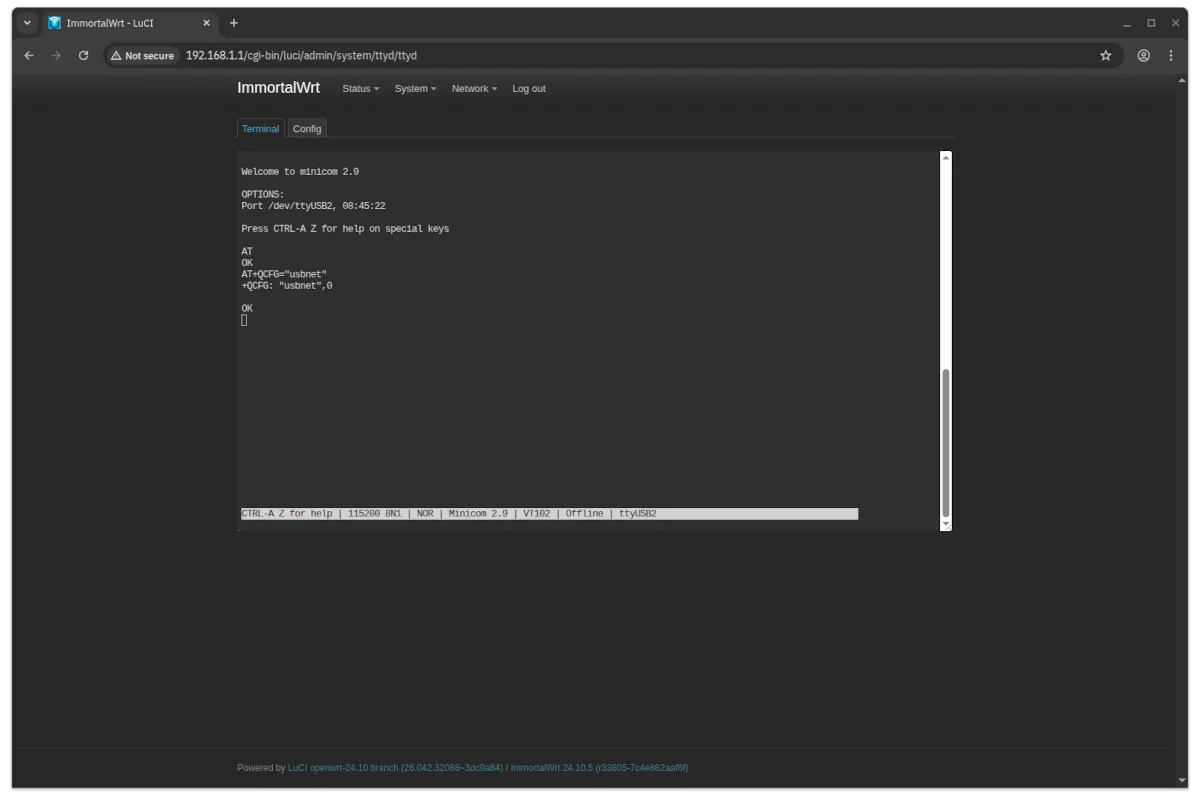Bookmark this page with the star icon
The image size is (1200, 812).
click(1105, 56)
